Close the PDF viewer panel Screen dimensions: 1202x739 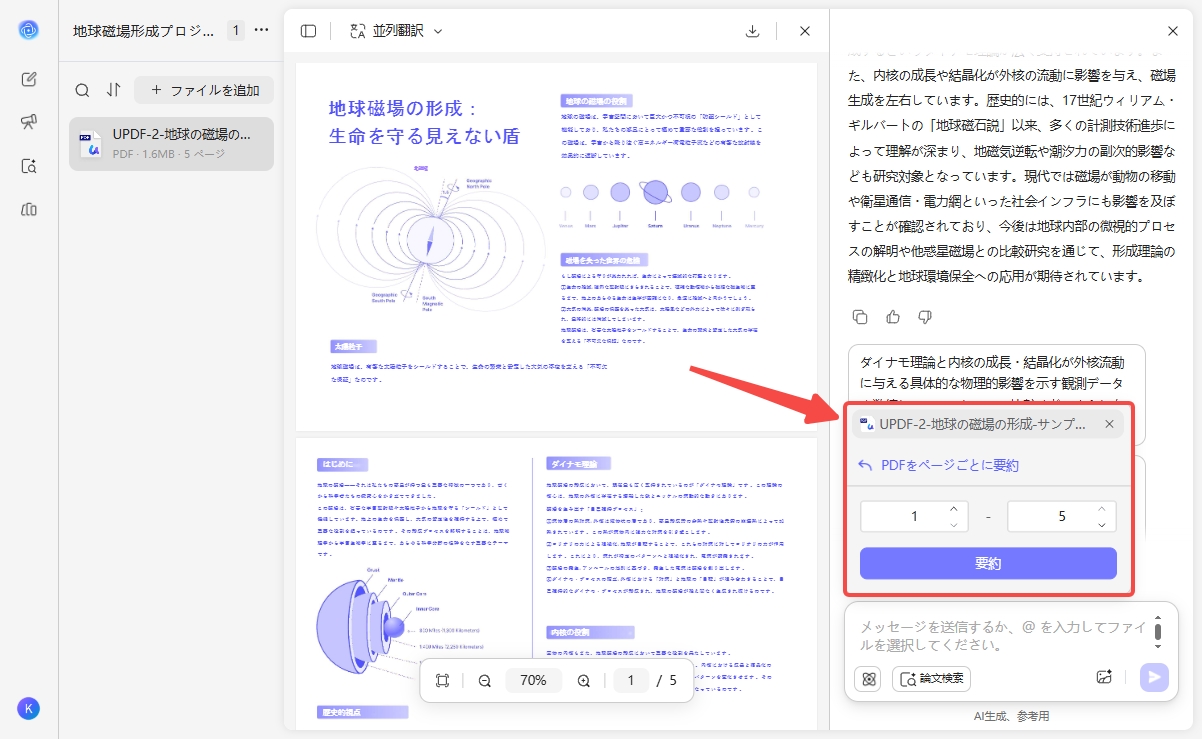pyautogui.click(x=805, y=31)
